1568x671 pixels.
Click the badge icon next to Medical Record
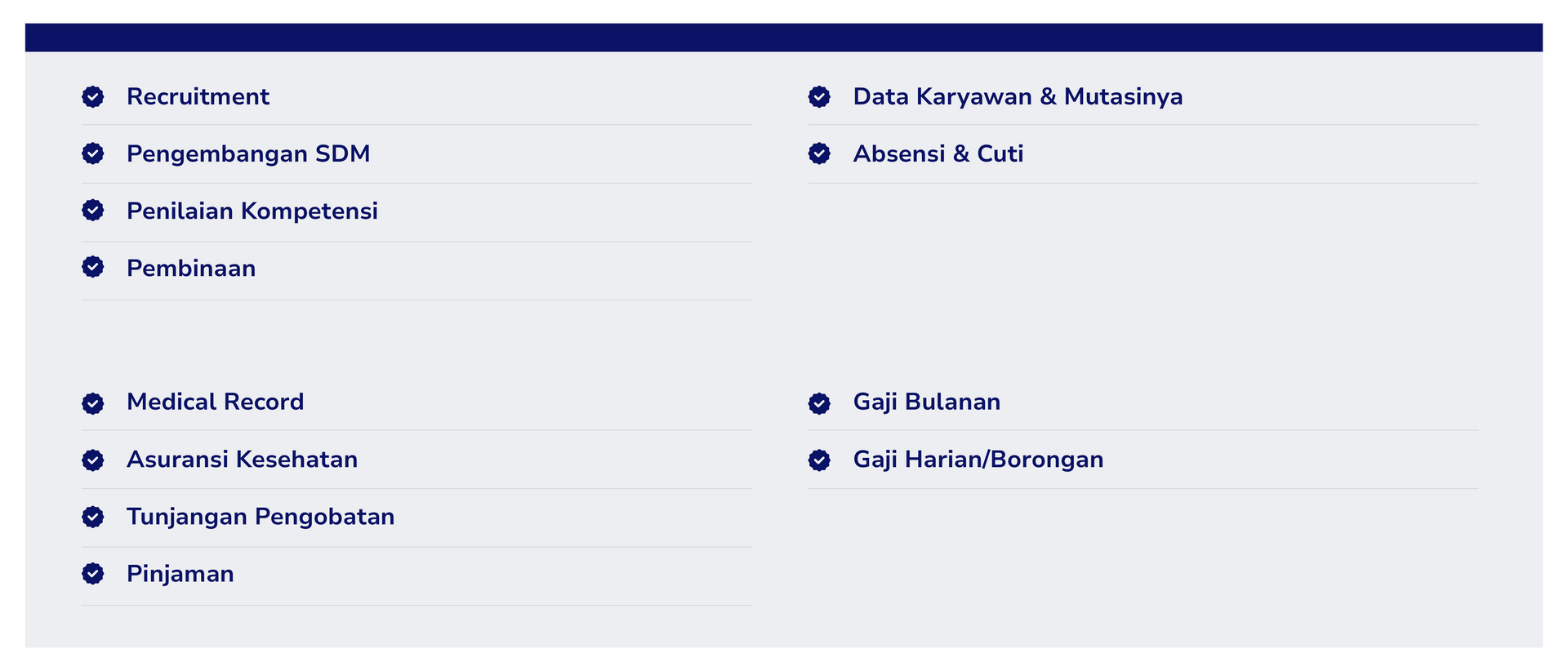point(93,403)
